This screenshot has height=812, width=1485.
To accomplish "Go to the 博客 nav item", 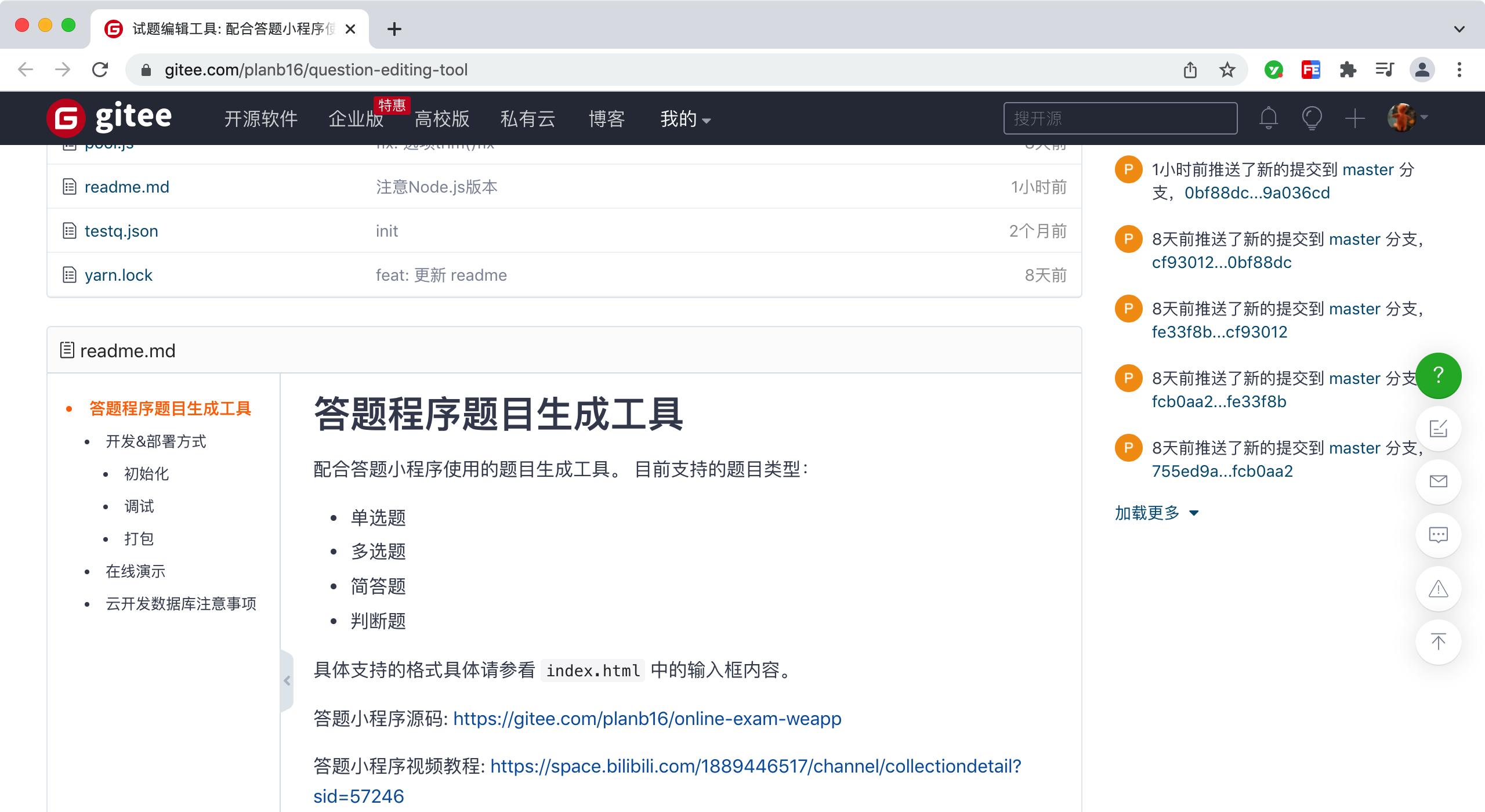I will 606,119.
